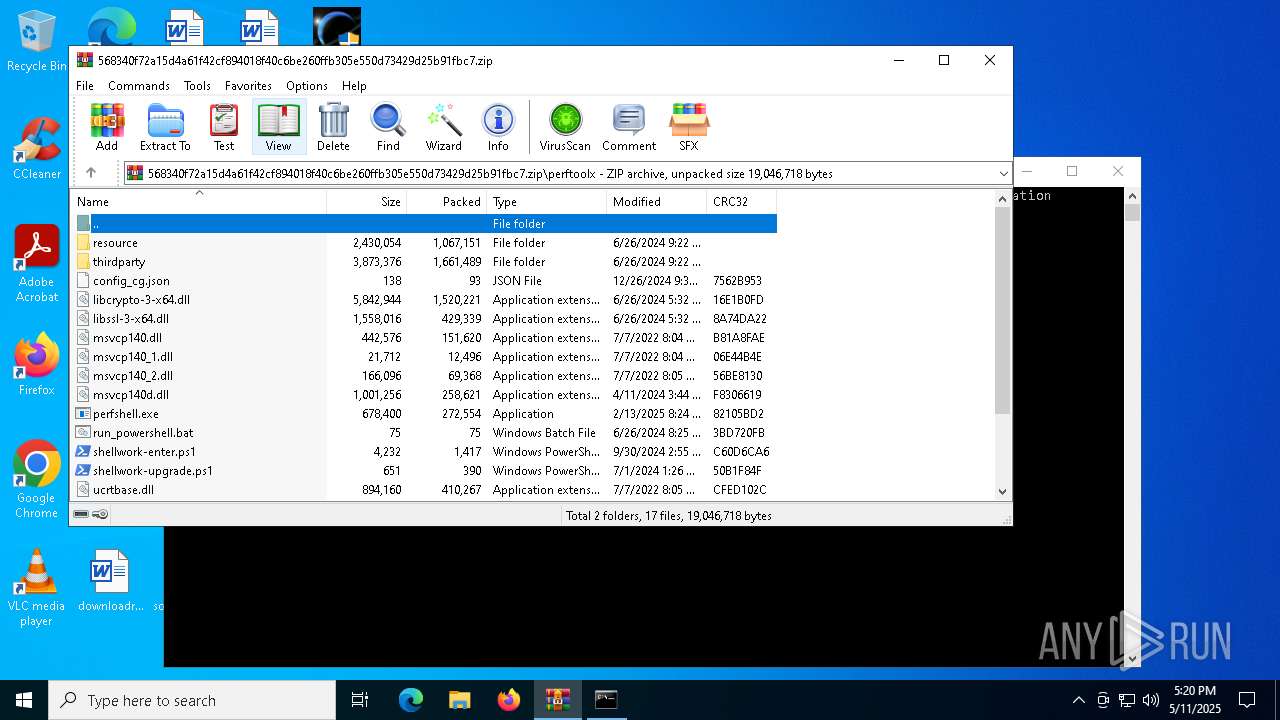Screen dimensions: 1280x720
Task: Click the Windows Start button
Action: click(24, 700)
